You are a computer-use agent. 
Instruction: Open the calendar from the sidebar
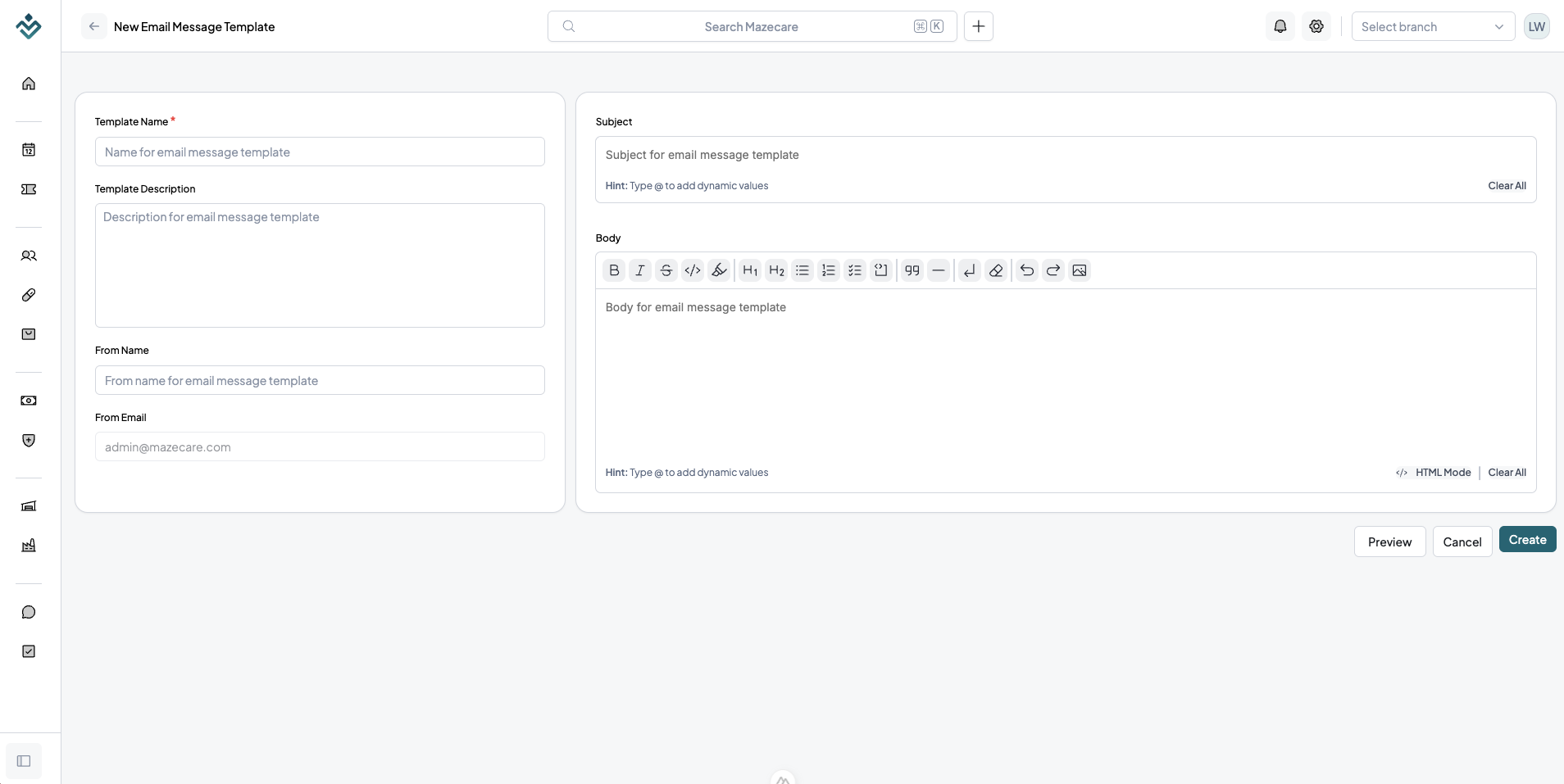pyautogui.click(x=29, y=150)
